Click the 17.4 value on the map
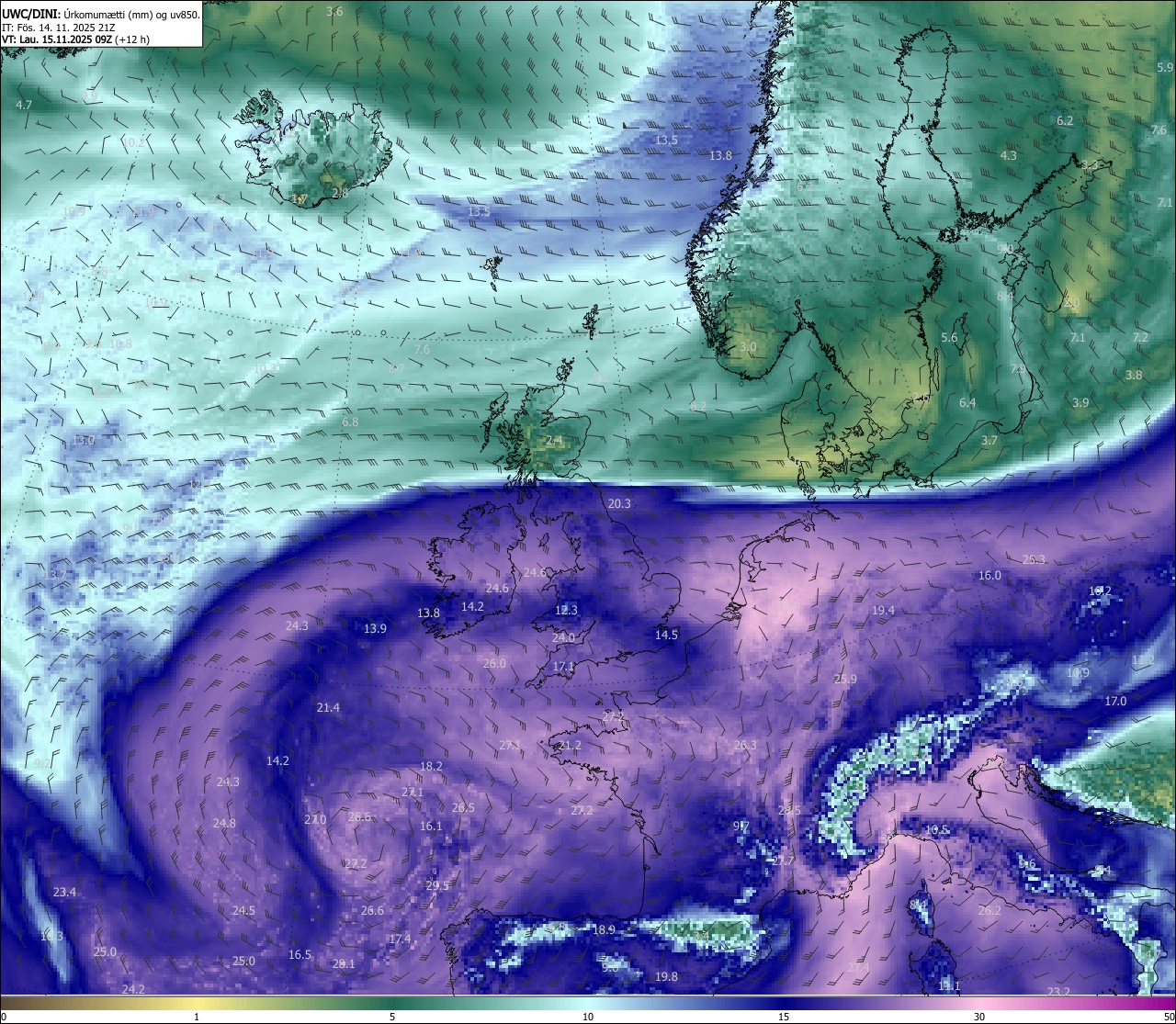The width and height of the screenshot is (1176, 1024). click(400, 939)
